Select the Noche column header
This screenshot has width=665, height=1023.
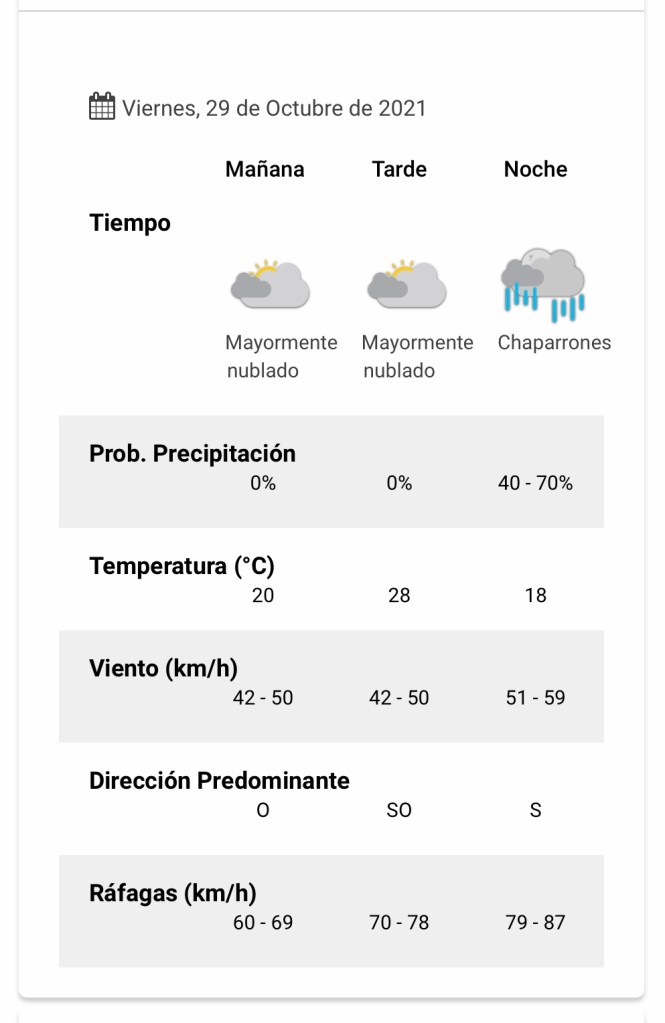(535, 169)
